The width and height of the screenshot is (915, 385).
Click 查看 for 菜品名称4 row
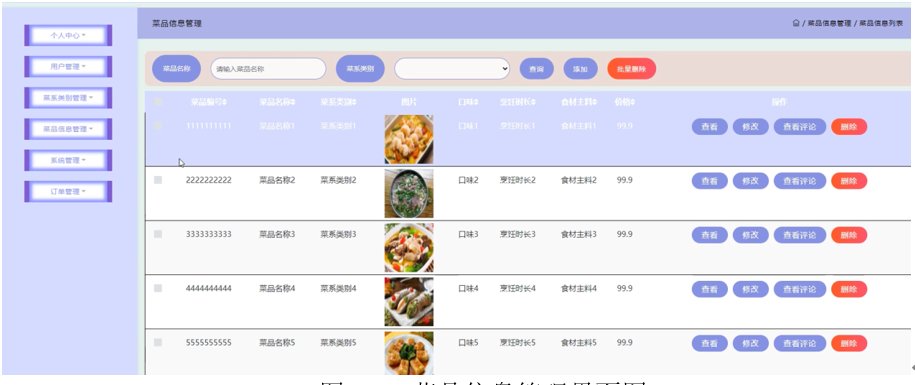710,289
